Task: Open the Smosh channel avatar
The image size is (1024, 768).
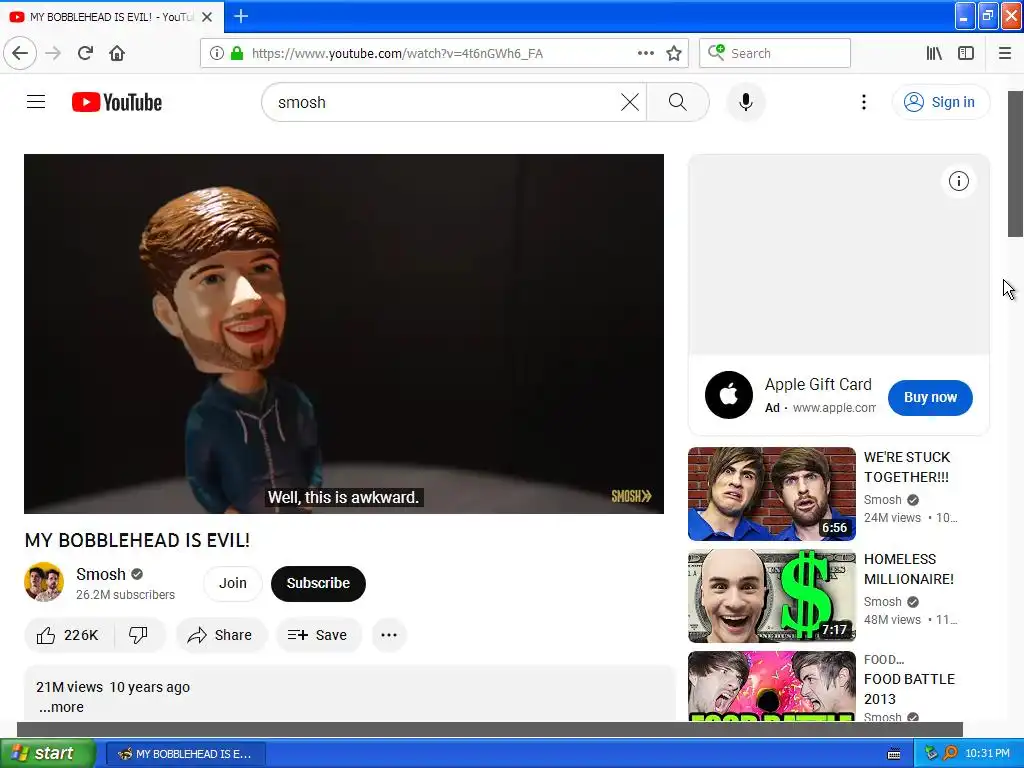Action: coord(44,582)
